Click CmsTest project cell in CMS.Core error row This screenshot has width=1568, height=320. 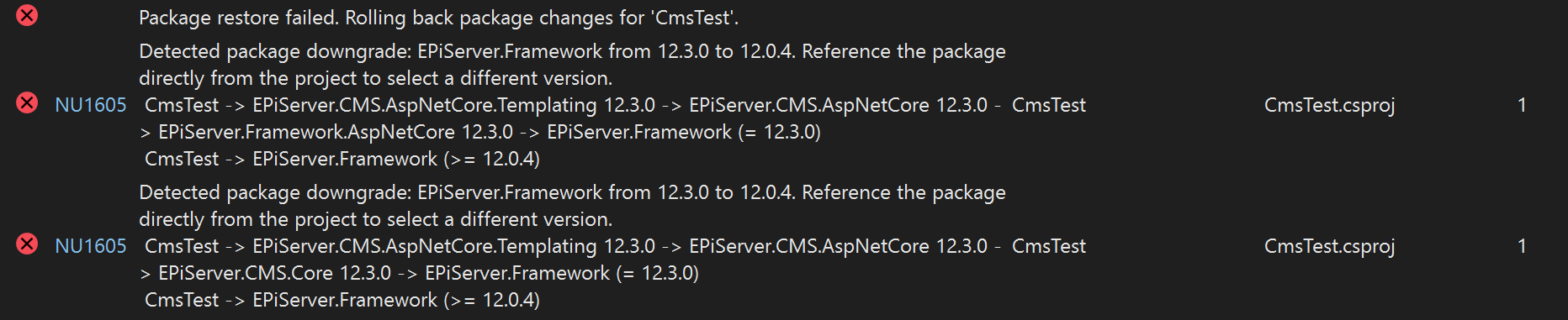point(1048,246)
